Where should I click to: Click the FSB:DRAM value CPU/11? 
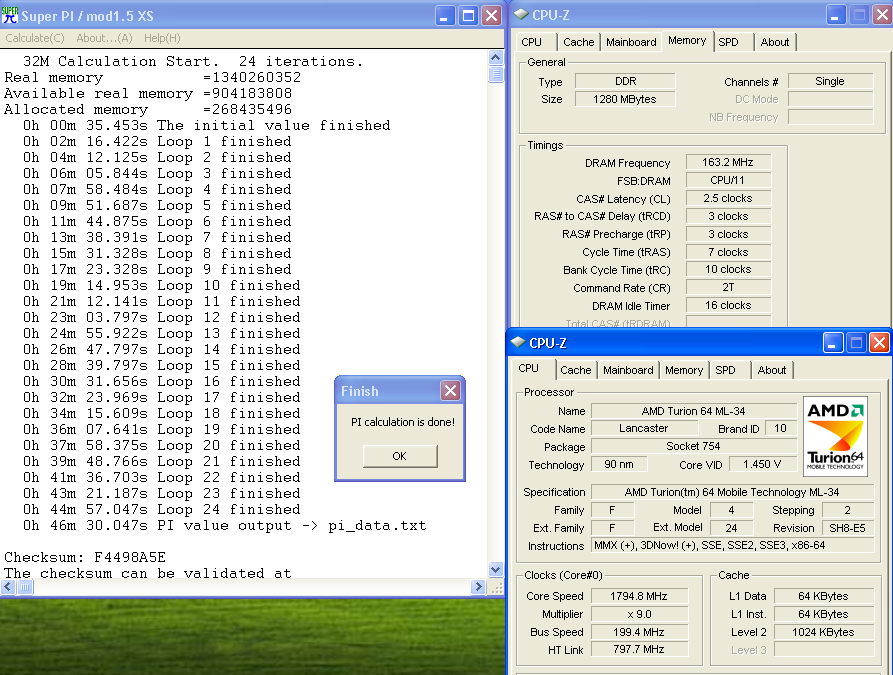click(x=728, y=181)
